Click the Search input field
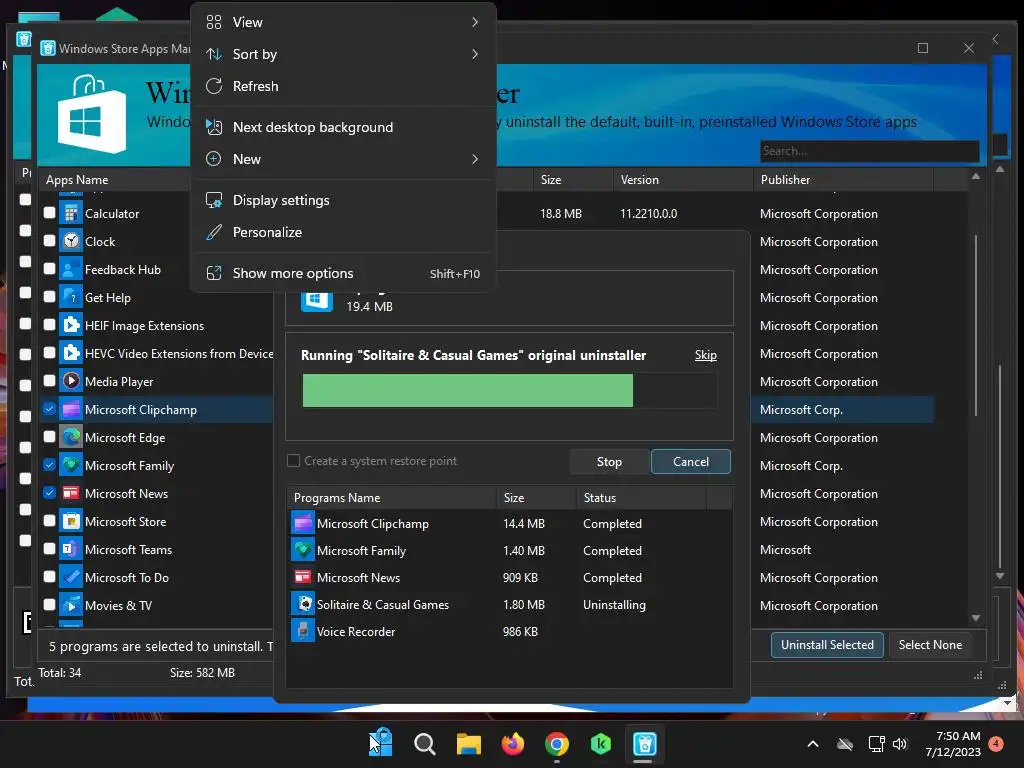 (869, 151)
